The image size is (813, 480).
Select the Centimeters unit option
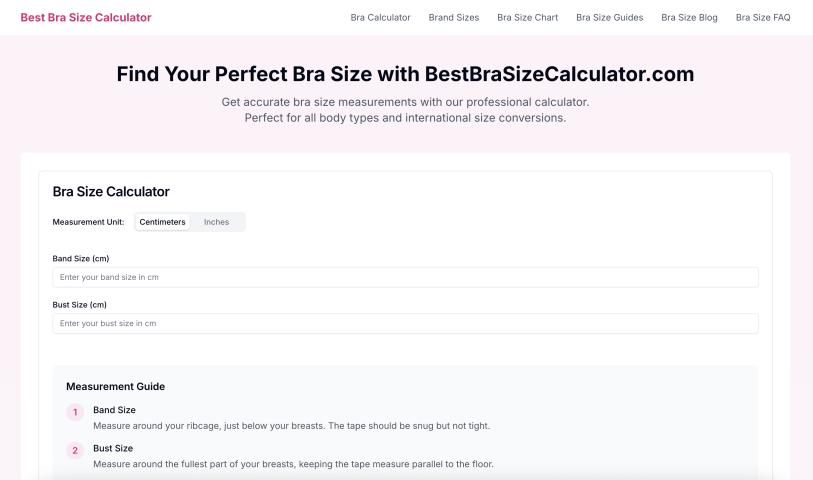162,222
